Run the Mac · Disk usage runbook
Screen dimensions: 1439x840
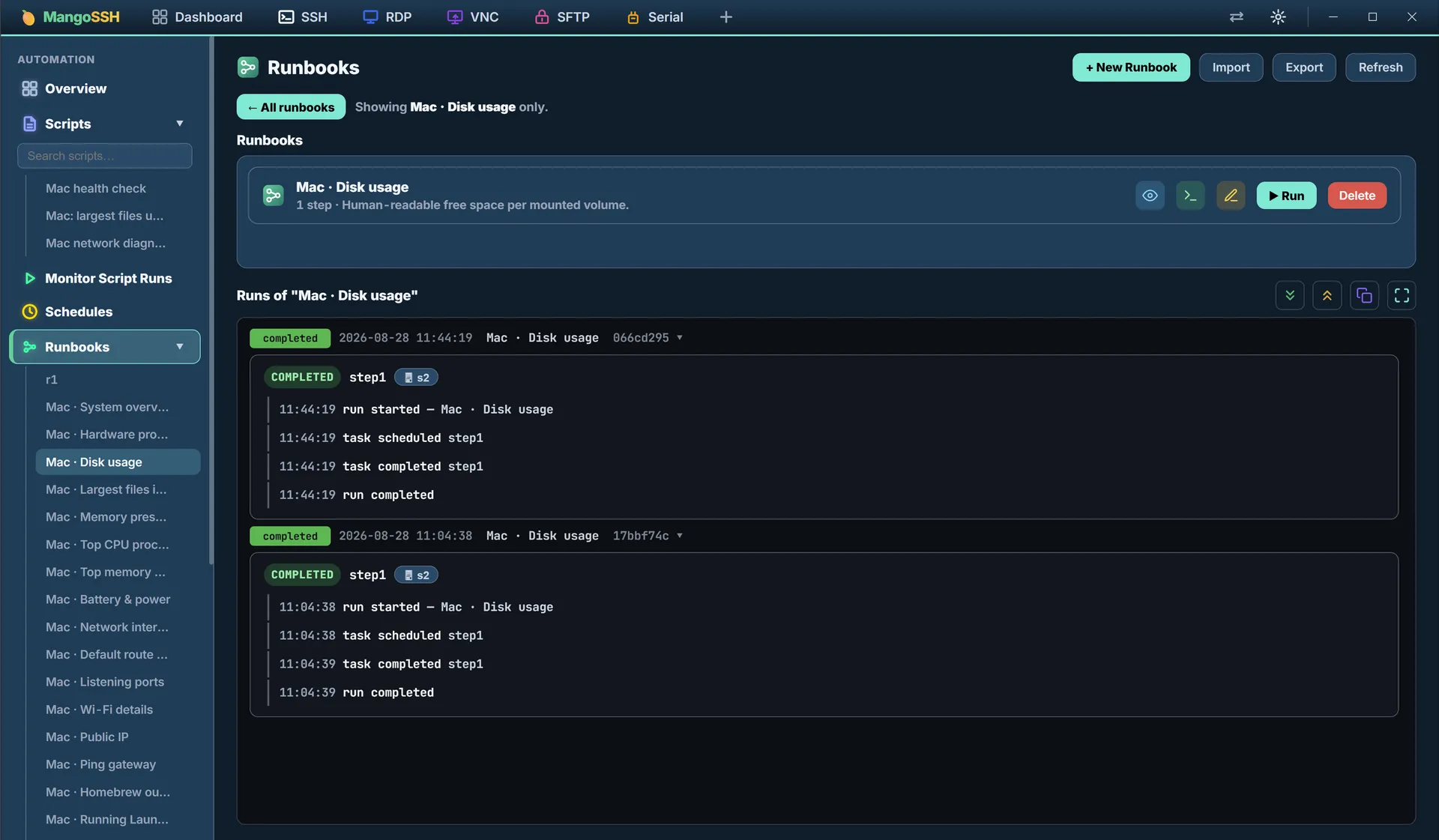pos(1286,196)
